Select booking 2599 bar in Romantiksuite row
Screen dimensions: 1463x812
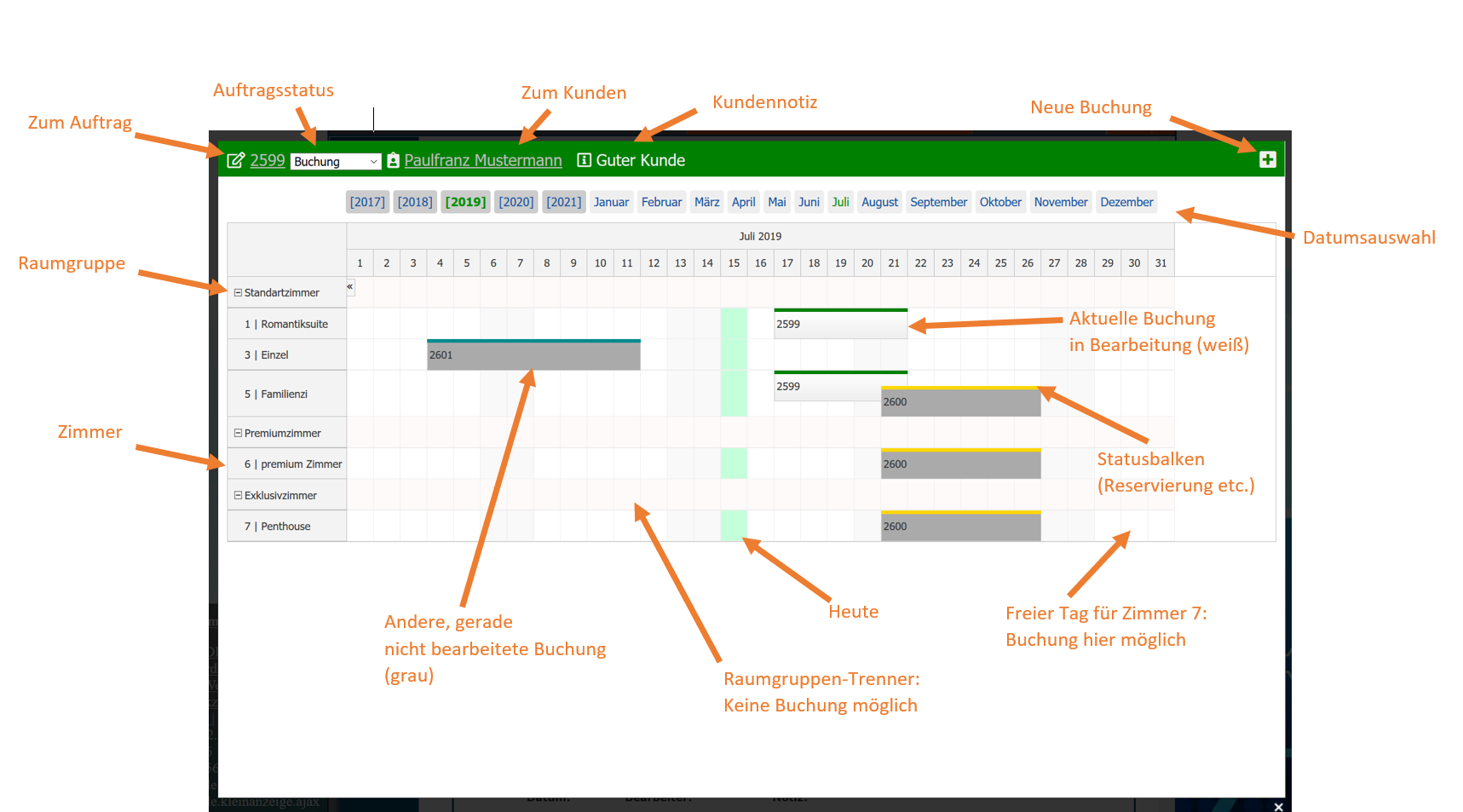point(840,324)
